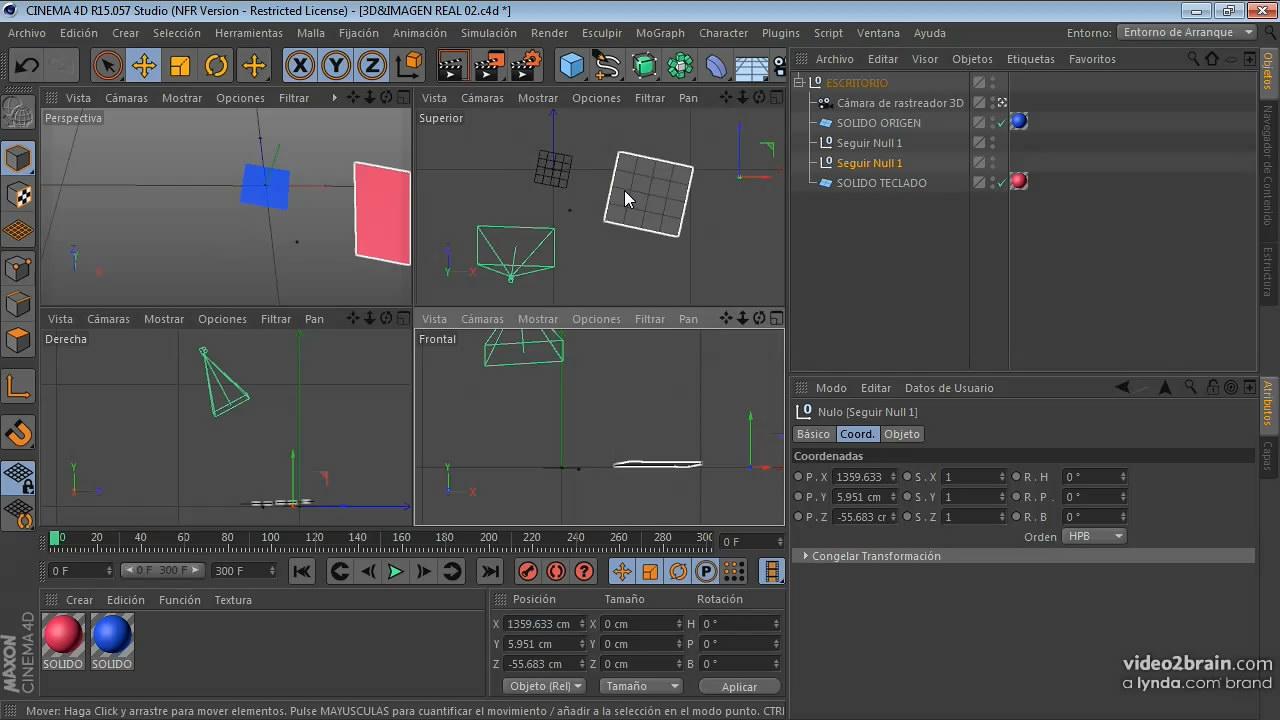Expand the Congelar Transformación section

tap(806, 556)
